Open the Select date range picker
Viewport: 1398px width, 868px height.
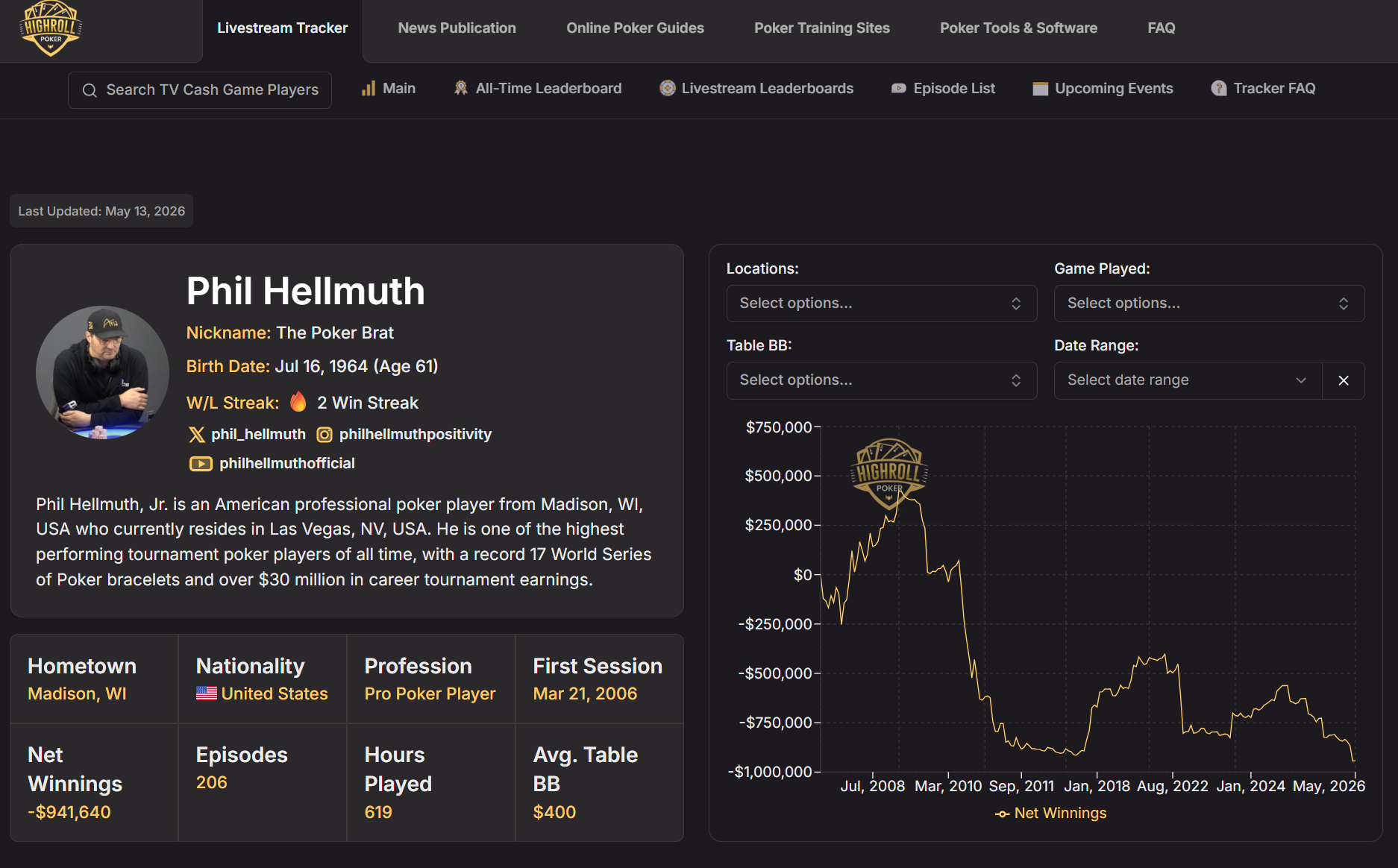tap(1188, 380)
